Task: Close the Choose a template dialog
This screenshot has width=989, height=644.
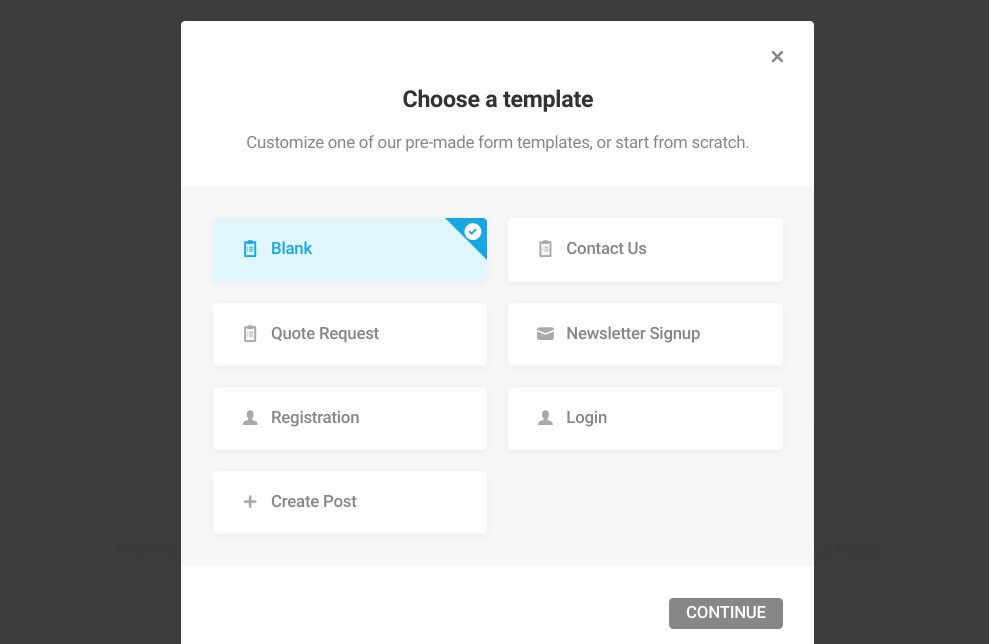Action: [x=777, y=57]
